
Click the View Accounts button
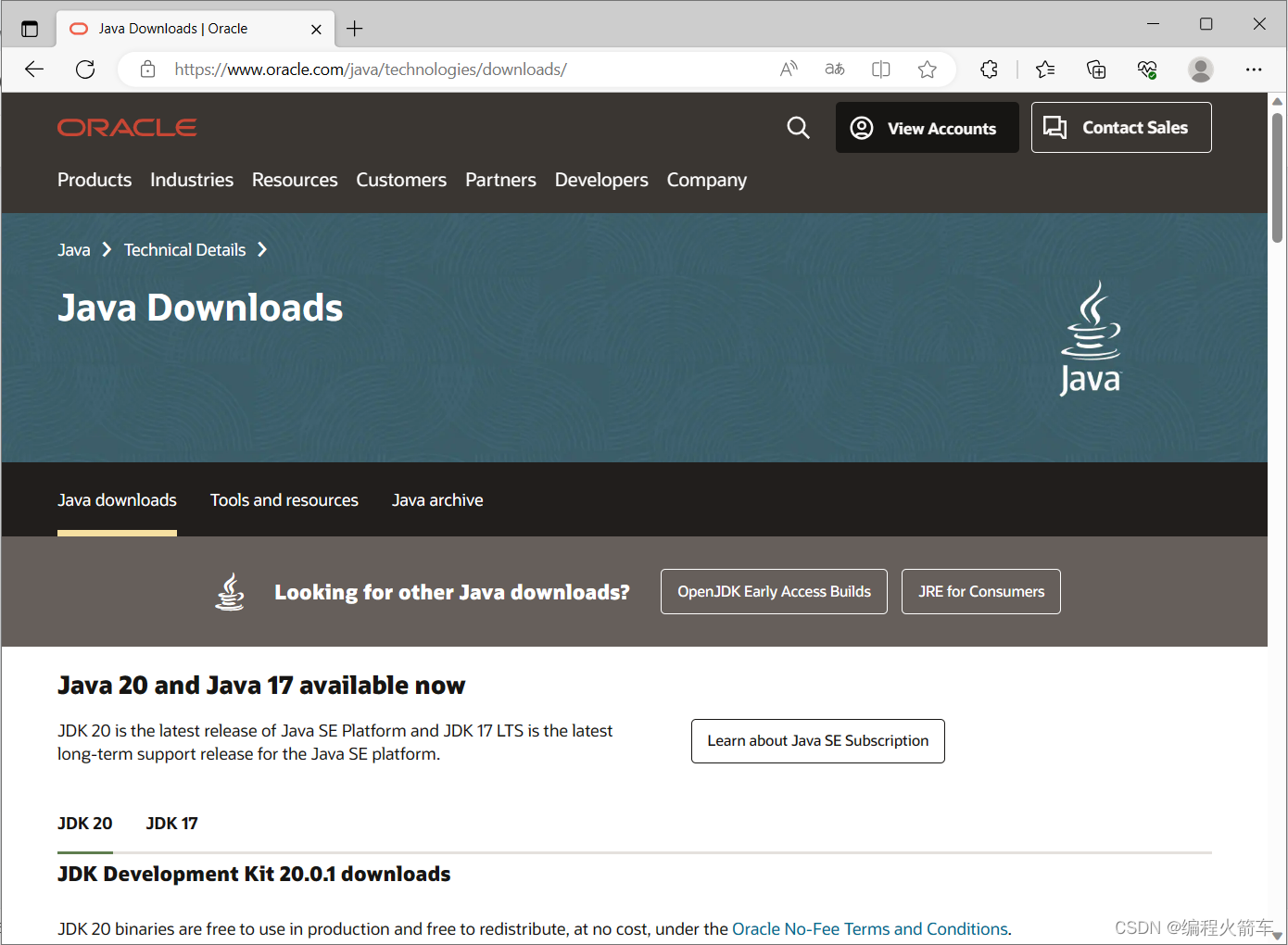coord(928,128)
